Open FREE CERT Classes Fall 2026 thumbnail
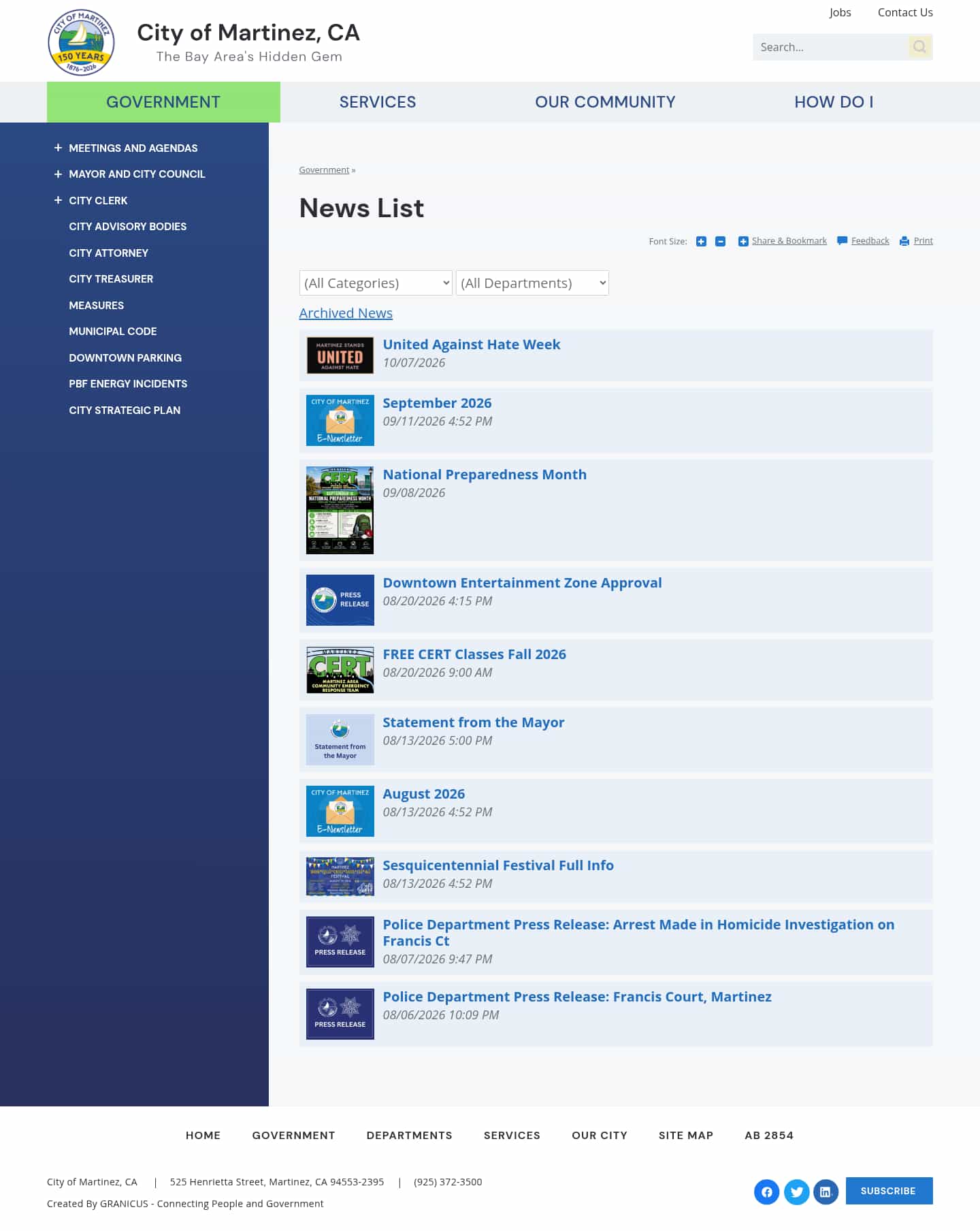This screenshot has width=980, height=1231. pyautogui.click(x=340, y=670)
